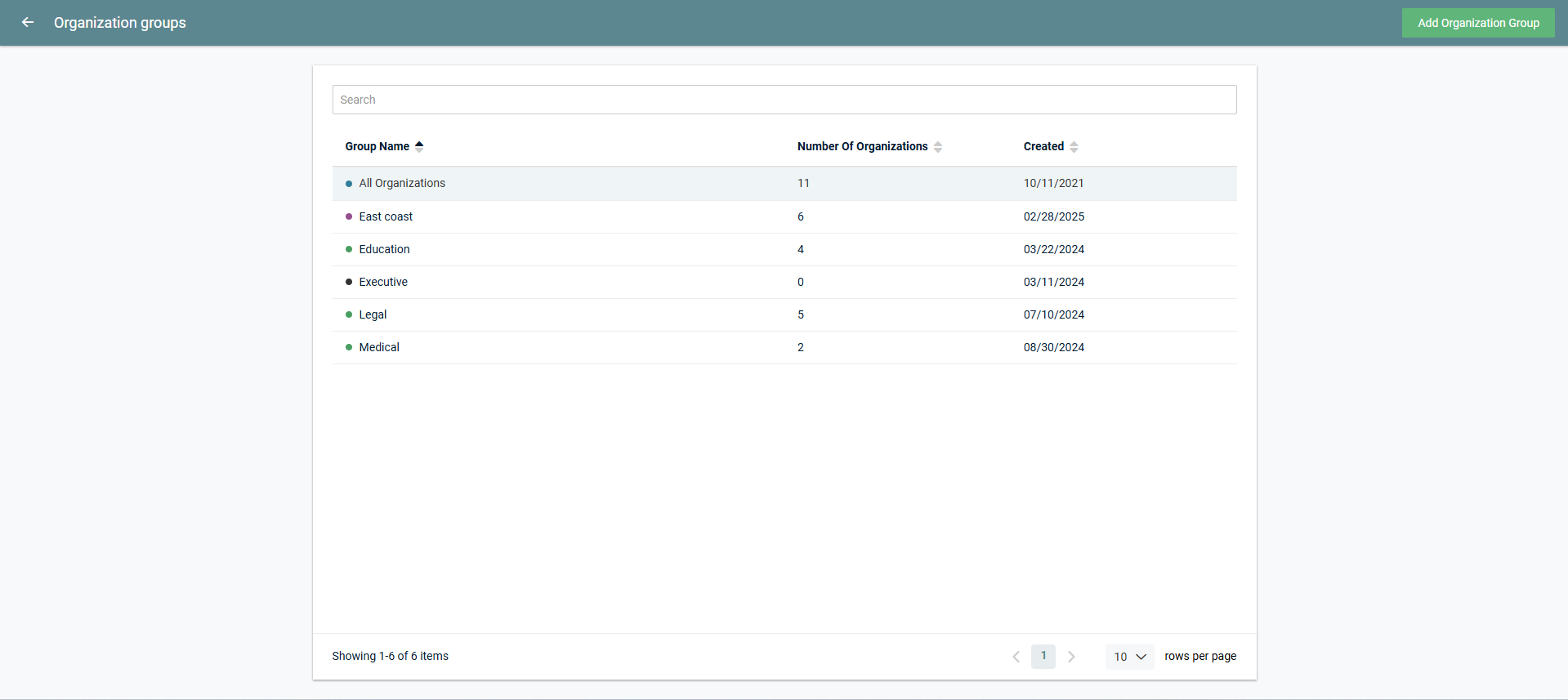The width and height of the screenshot is (1568, 700).
Task: Open the East coast group
Action: coord(386,216)
